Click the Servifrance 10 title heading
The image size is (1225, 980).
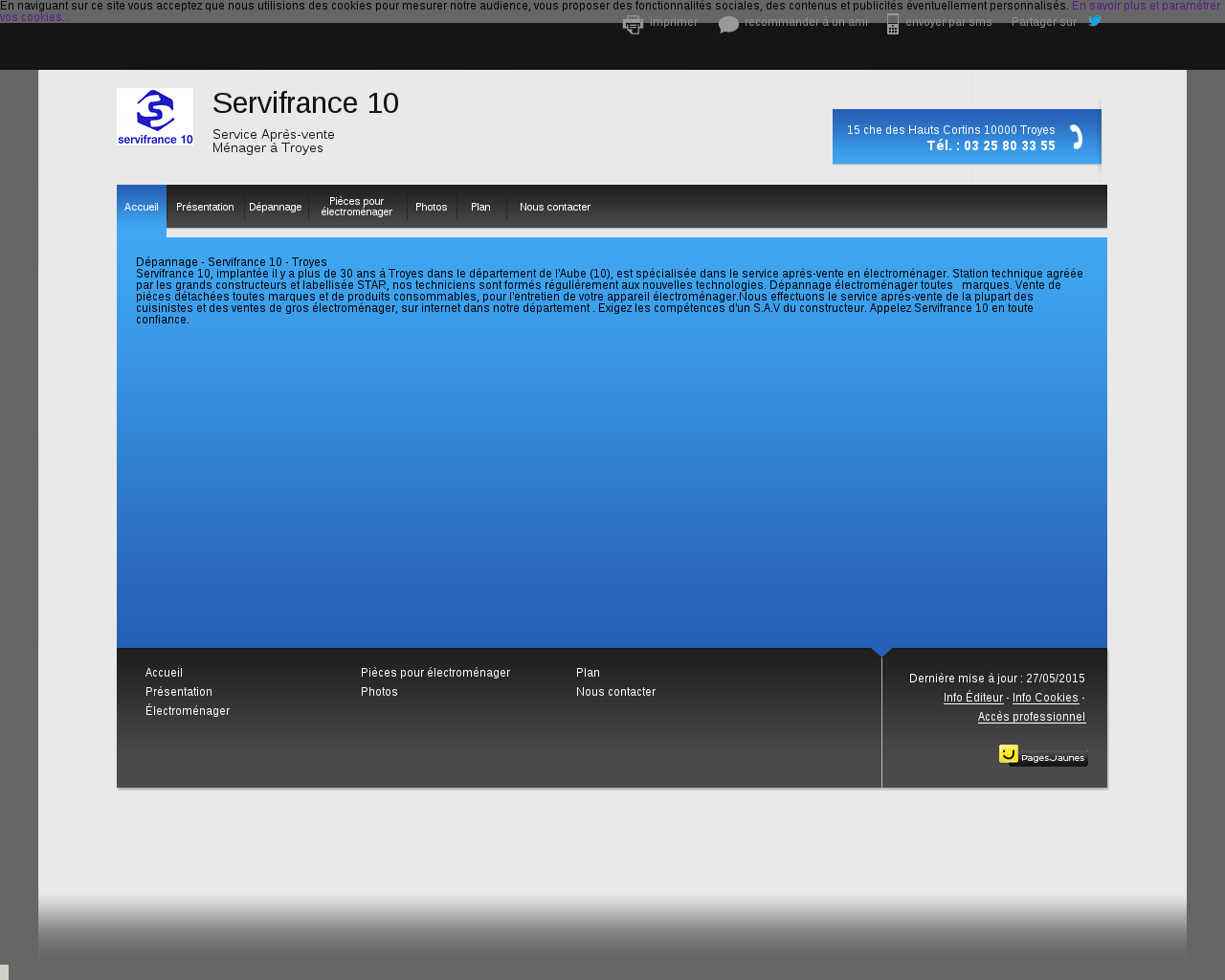(x=305, y=103)
